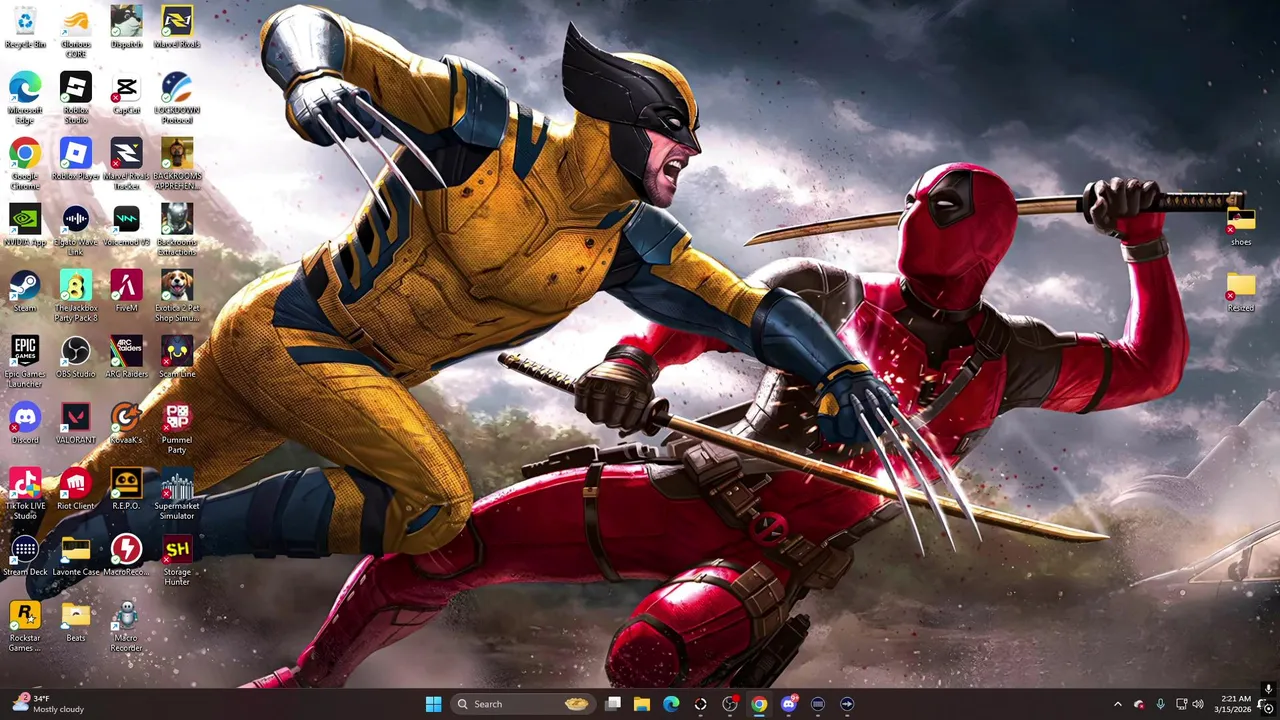Select the Microsoft Edge desktop shortcut
Viewport: 1280px width, 720px height.
point(25,98)
